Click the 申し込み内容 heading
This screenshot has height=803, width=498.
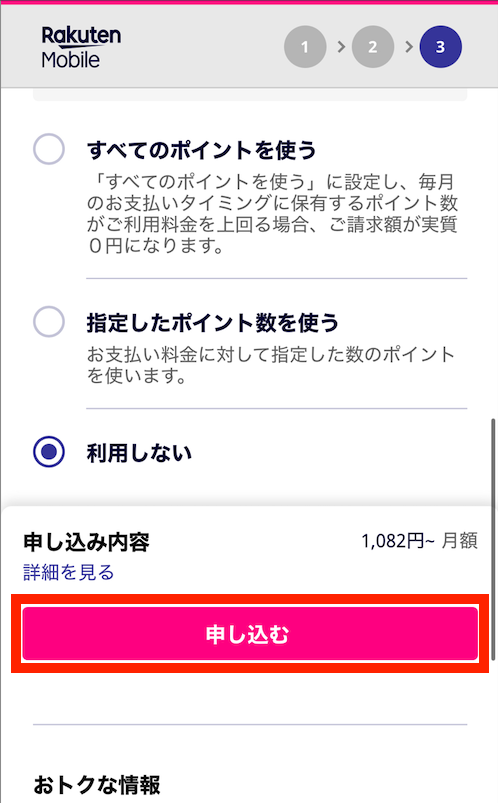pyautogui.click(x=86, y=542)
